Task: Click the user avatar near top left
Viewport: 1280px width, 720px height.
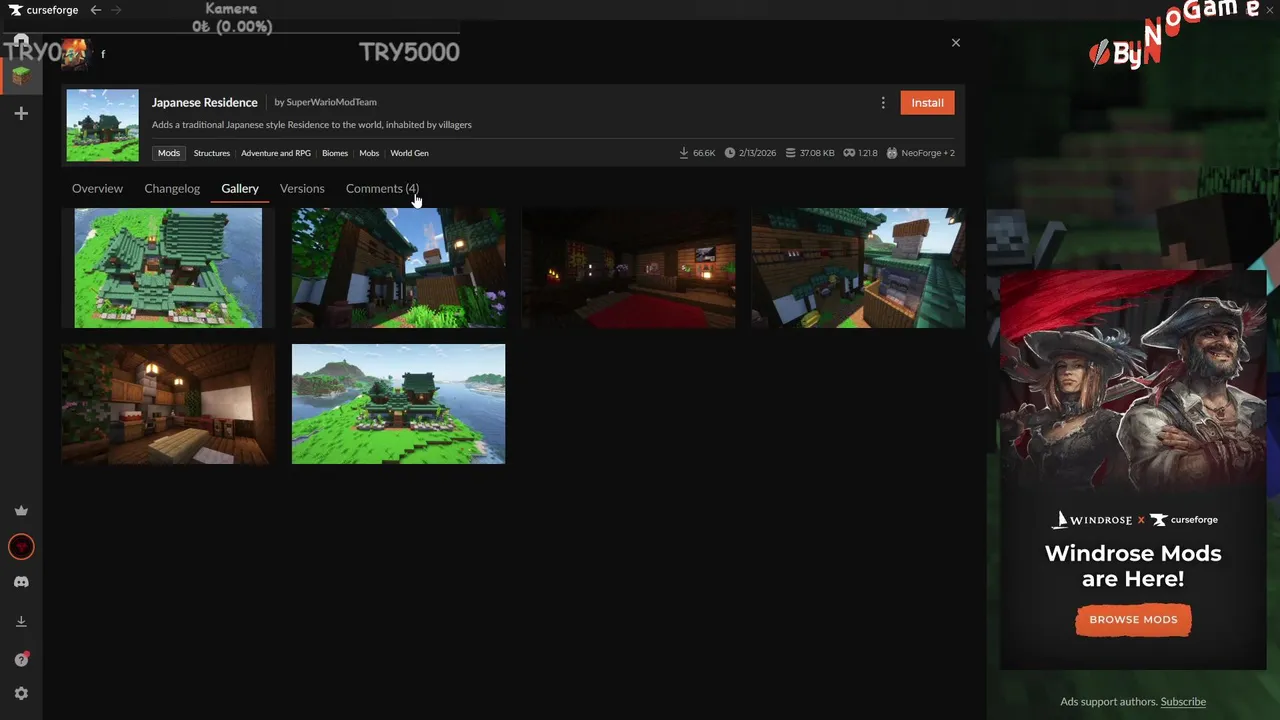Action: [x=75, y=54]
